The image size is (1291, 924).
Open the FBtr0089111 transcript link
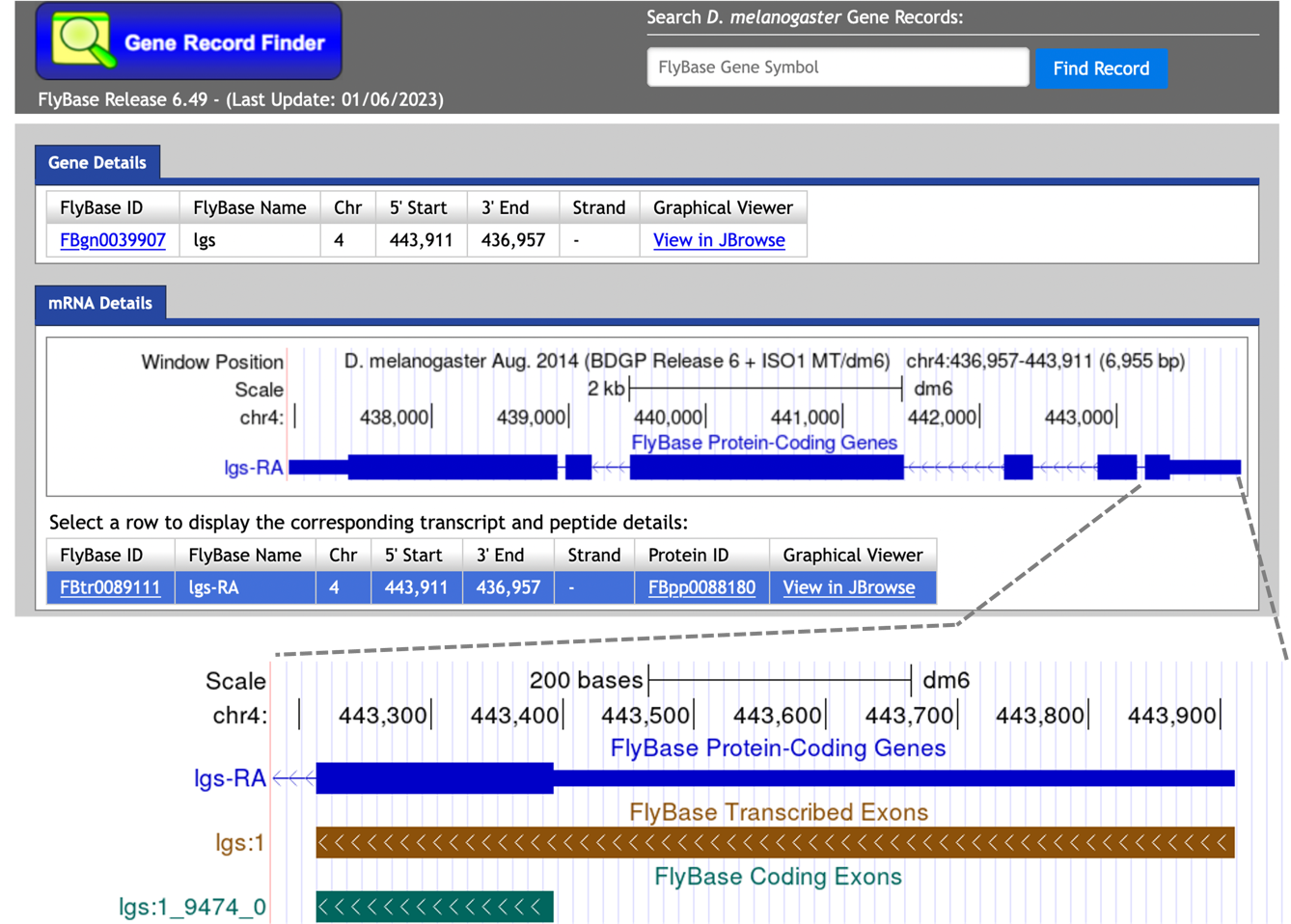tap(110, 587)
